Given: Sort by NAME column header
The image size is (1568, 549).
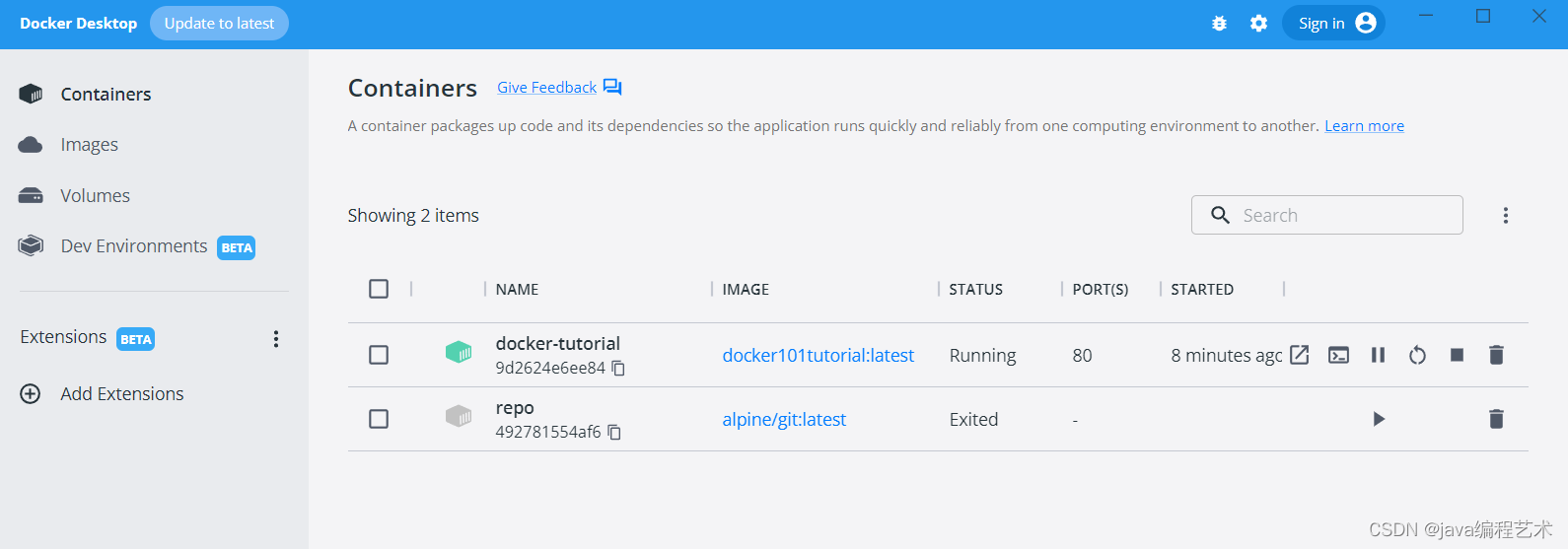Looking at the screenshot, I should (517, 290).
